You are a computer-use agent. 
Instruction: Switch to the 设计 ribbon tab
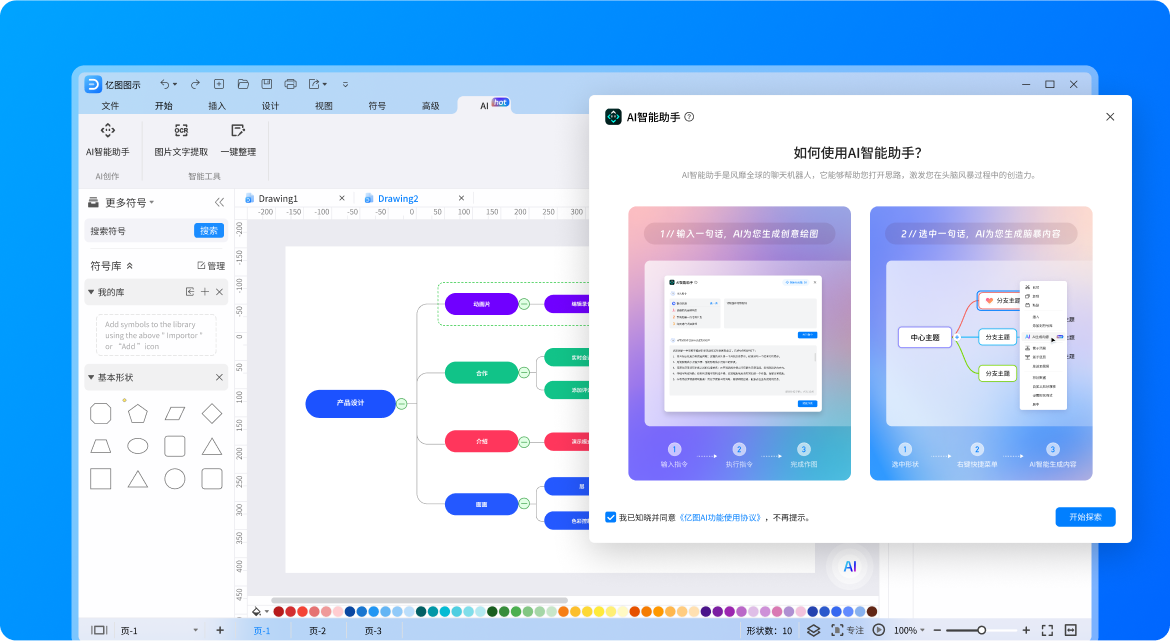[x=270, y=105]
